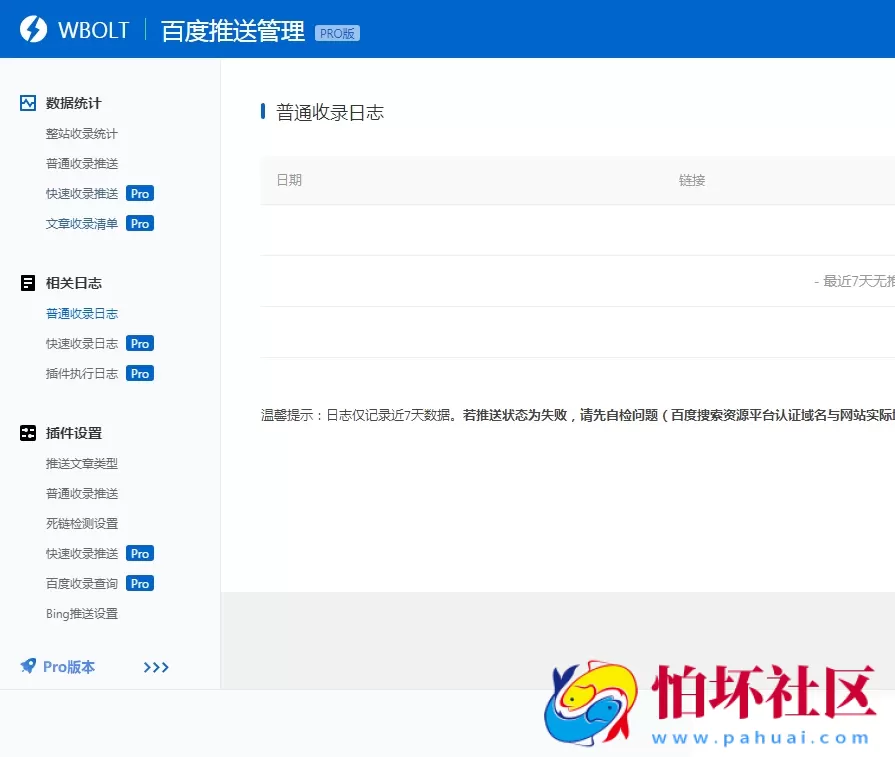Click the 插件设置 grid icon
This screenshot has height=757, width=895.
click(27, 433)
